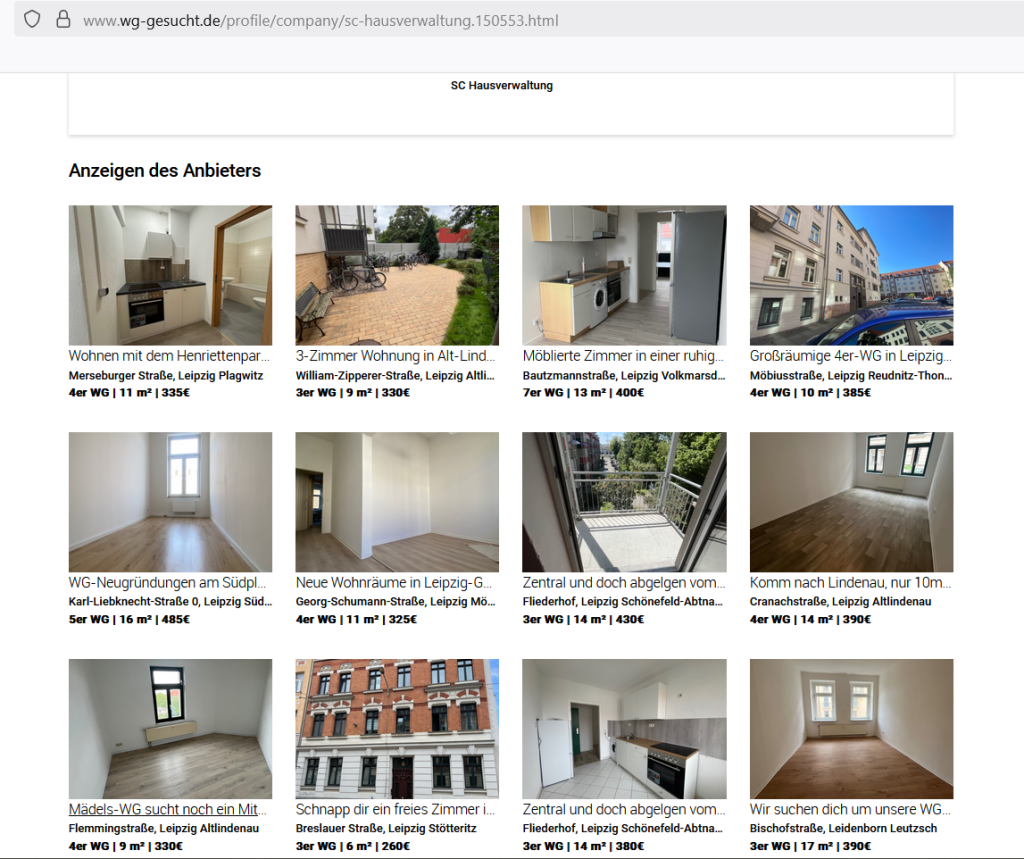
Task: Click the shield tracking protection icon
Action: (x=32, y=19)
